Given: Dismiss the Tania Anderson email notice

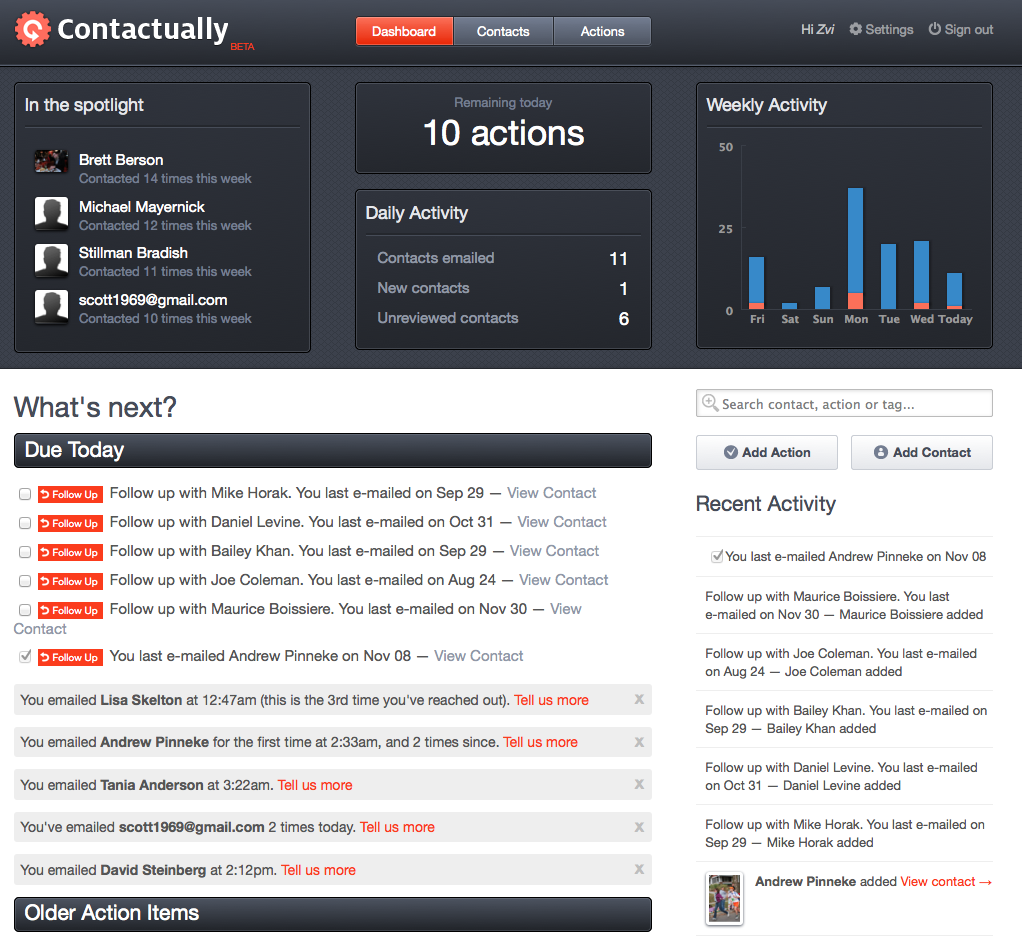Looking at the screenshot, I should 639,785.
